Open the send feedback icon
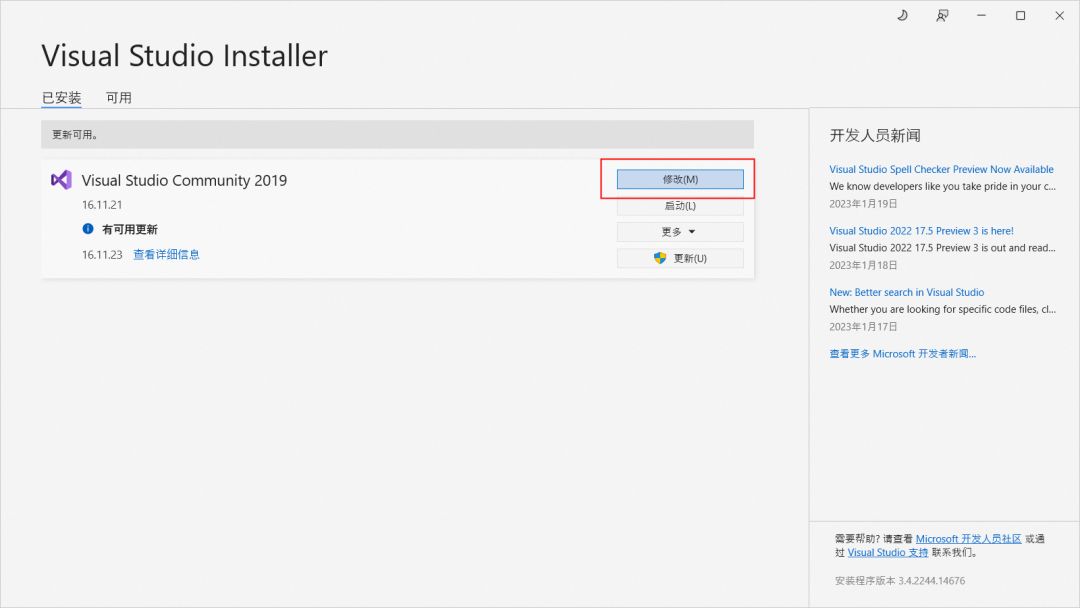This screenshot has width=1080, height=608. pyautogui.click(x=942, y=15)
